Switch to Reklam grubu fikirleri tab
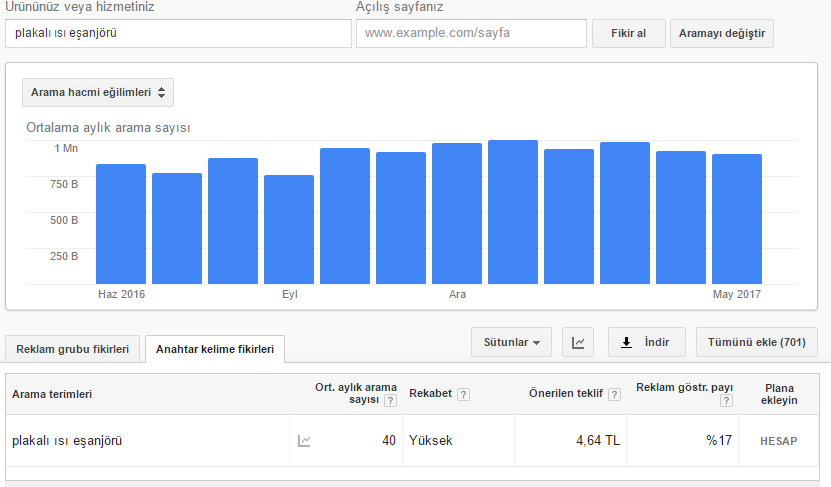This screenshot has width=831, height=487. (x=73, y=349)
